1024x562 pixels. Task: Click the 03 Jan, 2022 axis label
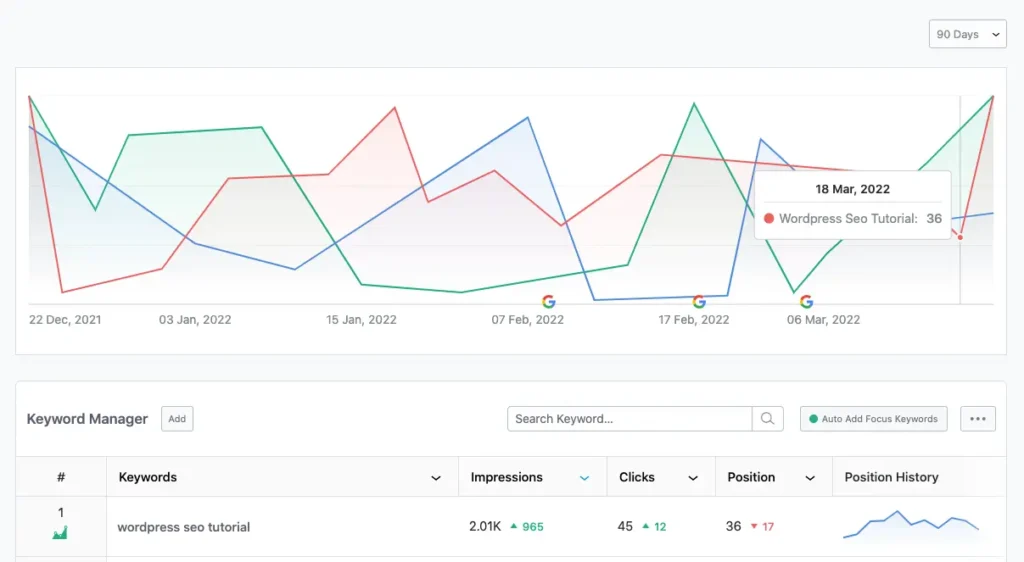(195, 320)
